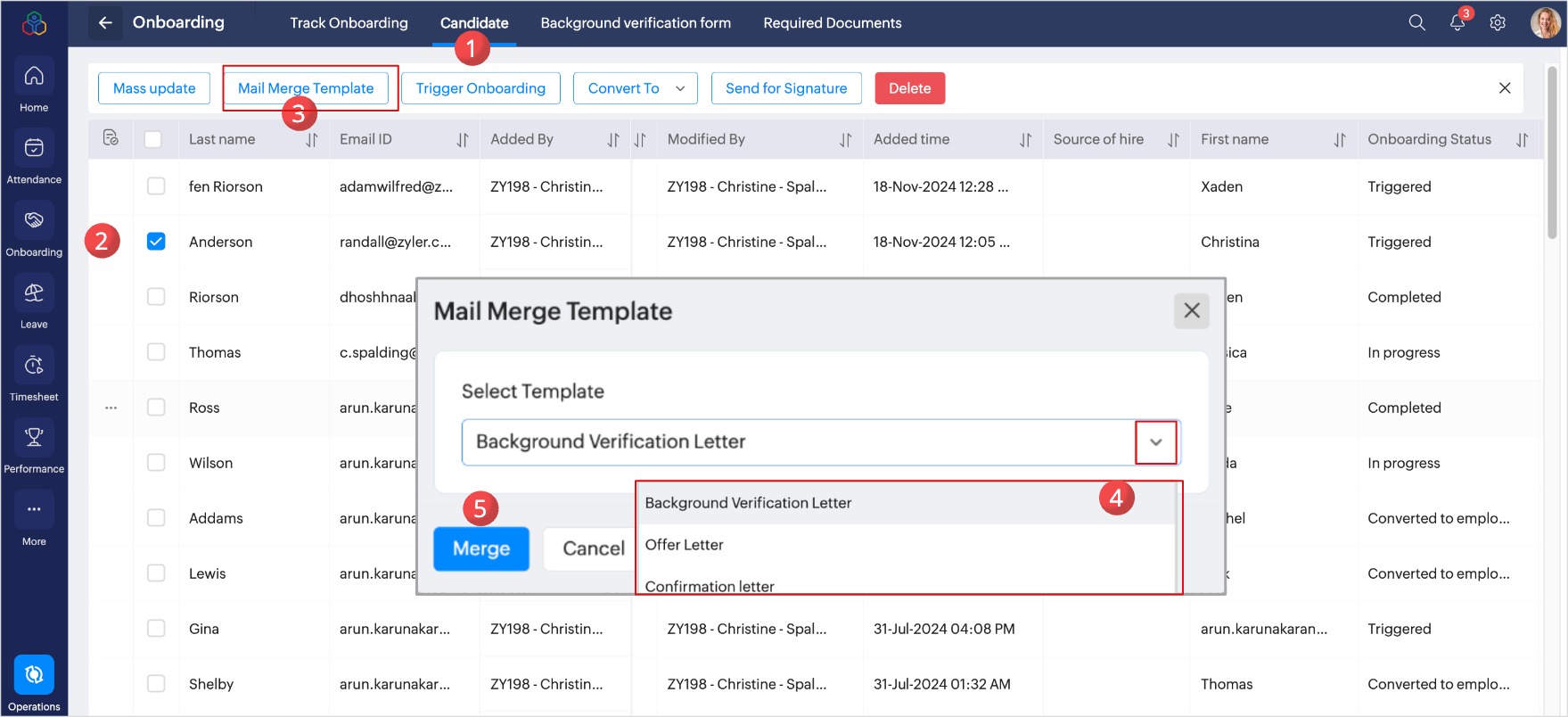Open the Select Template dropdown arrow
Screen dimensions: 1568x717
pyautogui.click(x=1155, y=442)
